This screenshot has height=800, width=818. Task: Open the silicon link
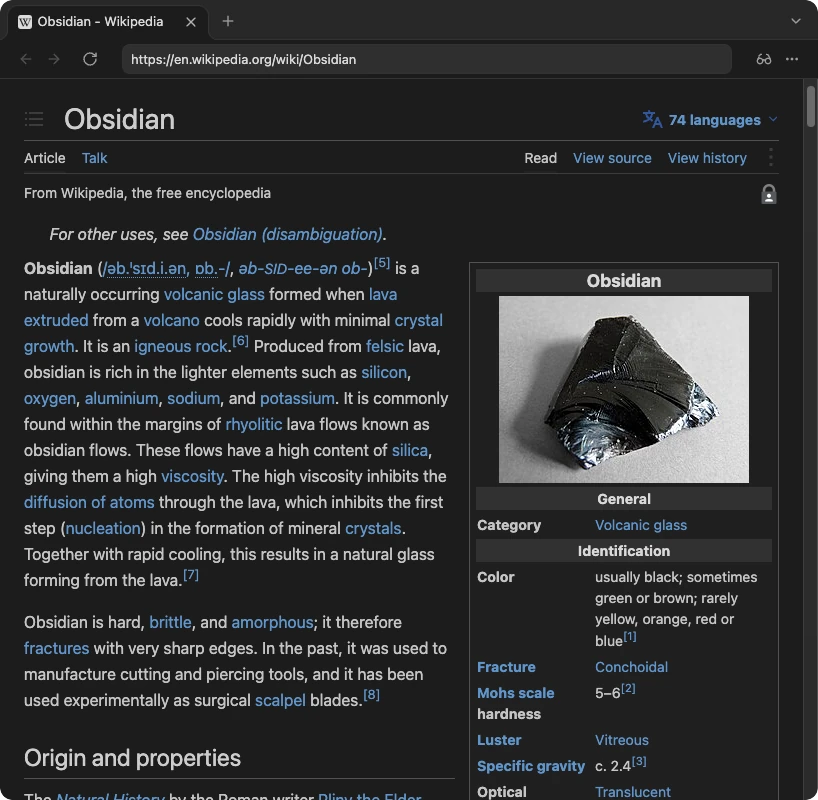(x=384, y=373)
